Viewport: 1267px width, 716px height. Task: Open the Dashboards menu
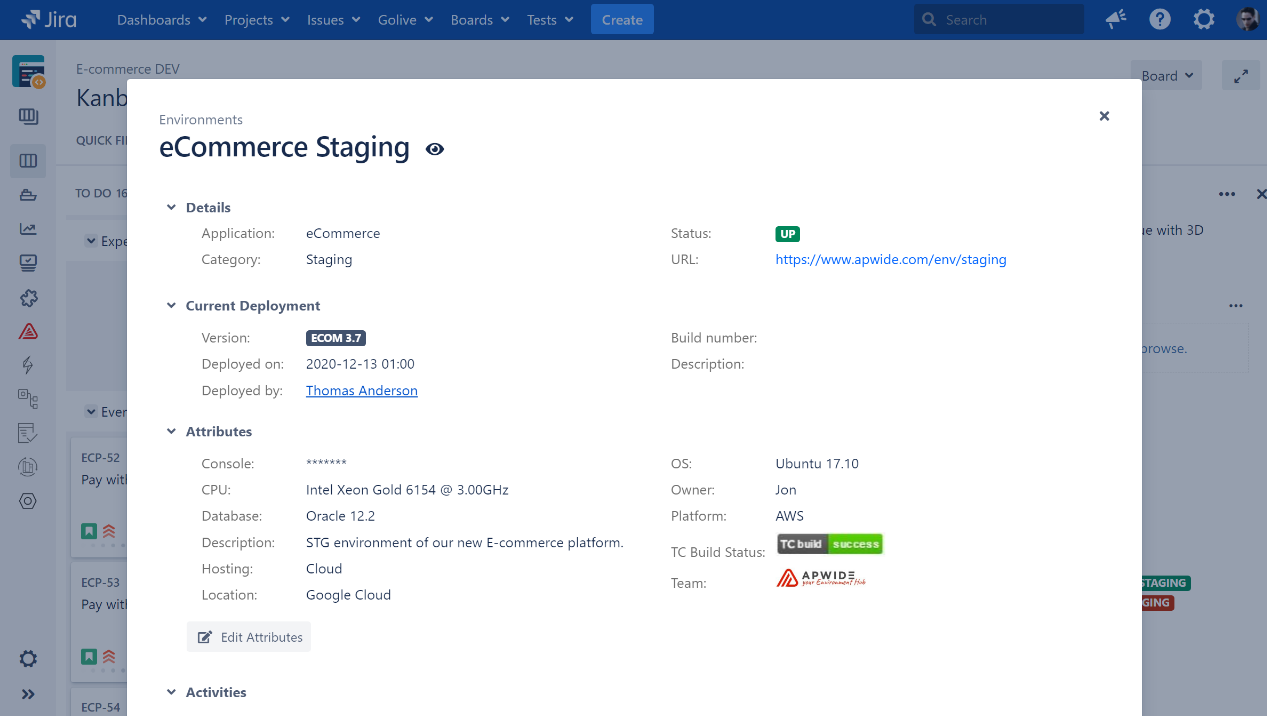click(161, 20)
